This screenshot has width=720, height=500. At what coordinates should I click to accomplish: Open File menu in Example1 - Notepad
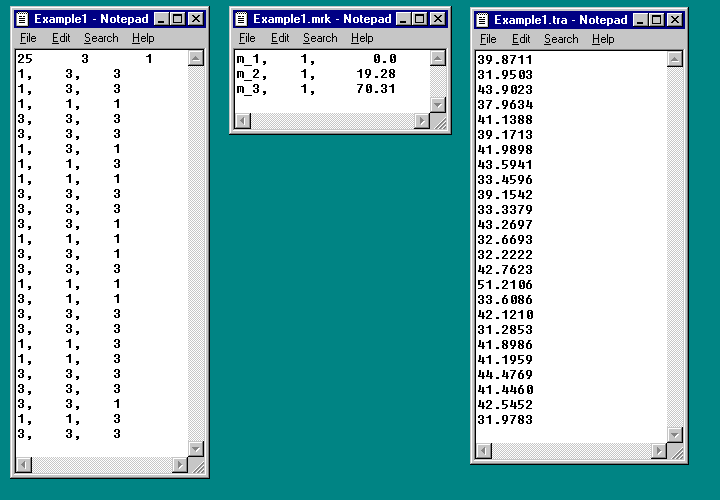(28, 38)
